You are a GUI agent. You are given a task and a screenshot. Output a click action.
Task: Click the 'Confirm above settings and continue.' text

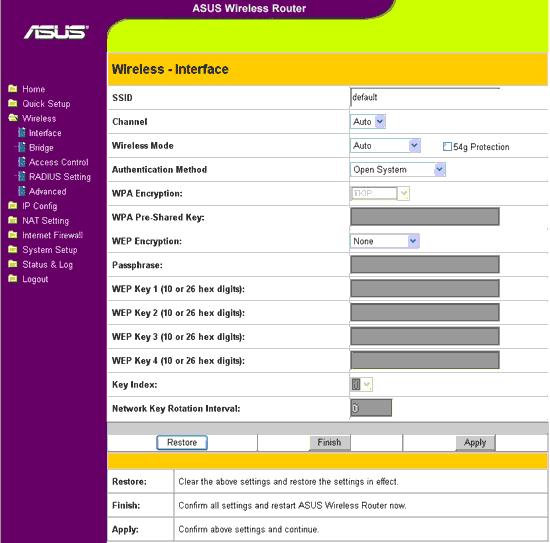click(249, 529)
